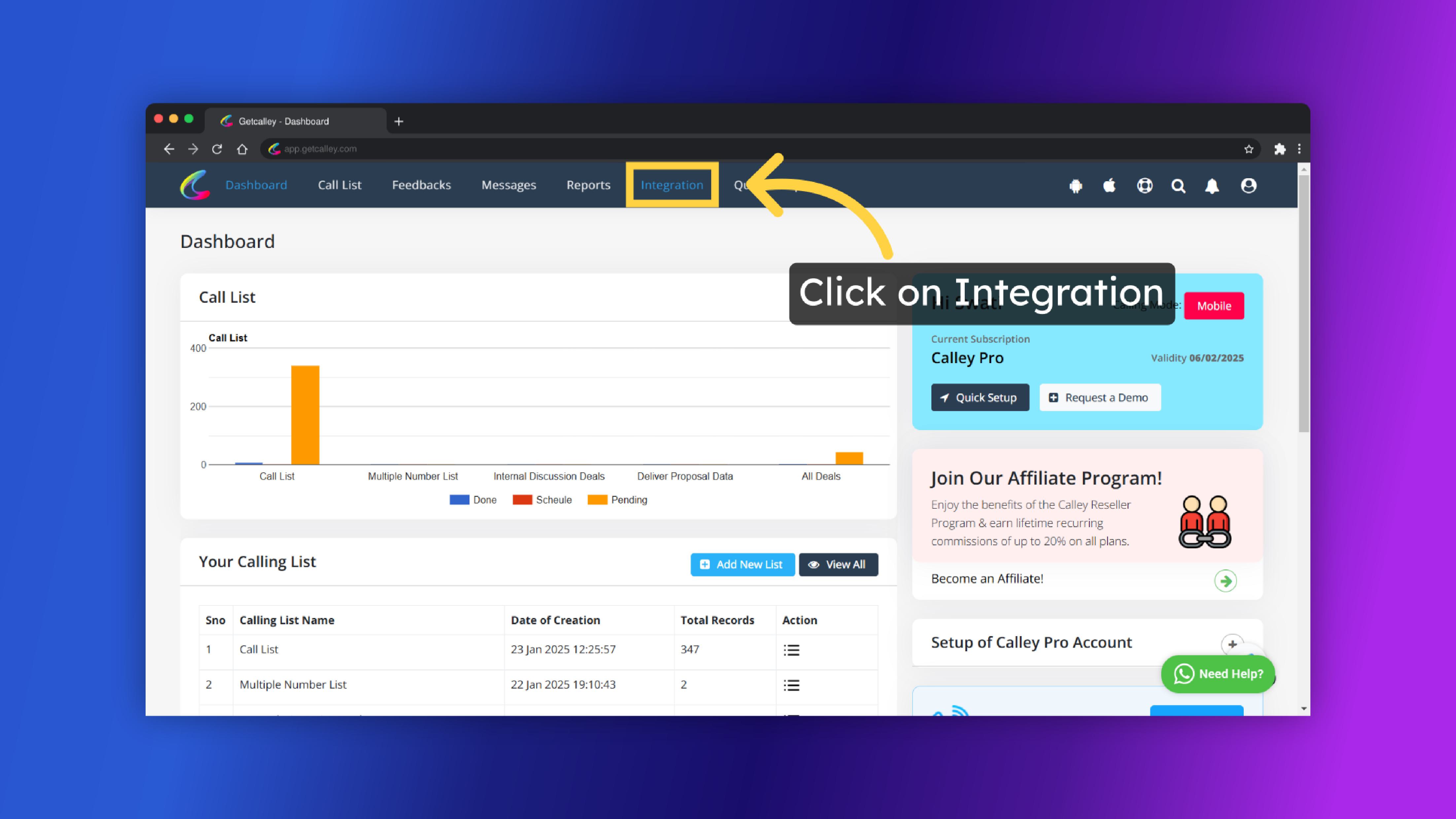
Task: Open the user profile account icon
Action: pos(1249,186)
